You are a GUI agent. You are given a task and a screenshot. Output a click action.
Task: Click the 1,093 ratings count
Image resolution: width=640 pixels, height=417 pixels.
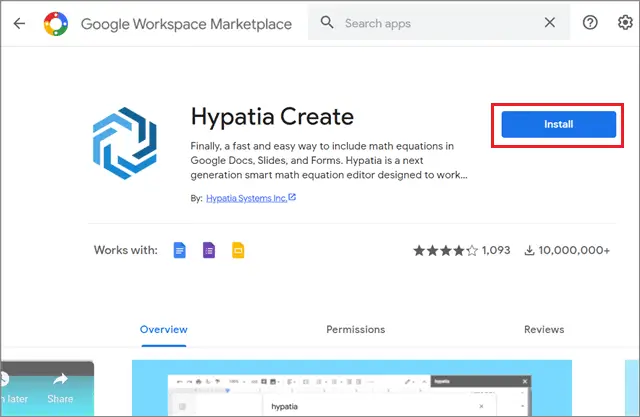pos(496,250)
